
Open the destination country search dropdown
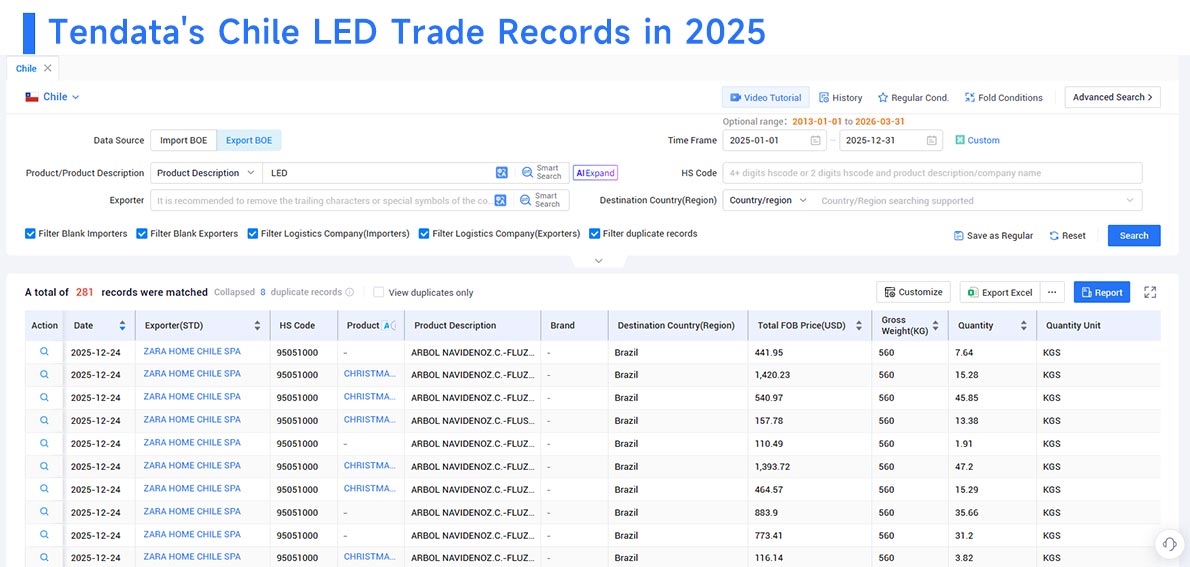coord(979,200)
